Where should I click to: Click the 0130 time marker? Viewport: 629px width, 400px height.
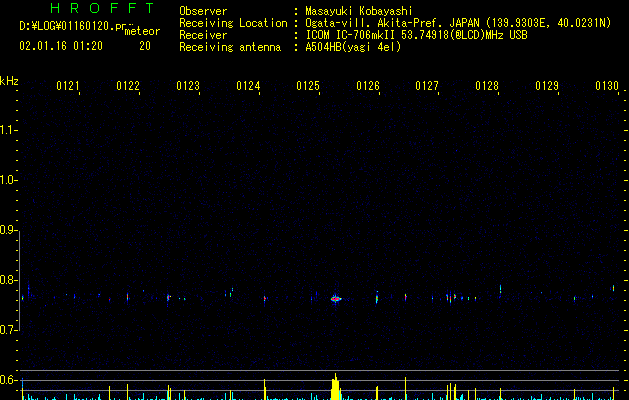click(x=607, y=86)
